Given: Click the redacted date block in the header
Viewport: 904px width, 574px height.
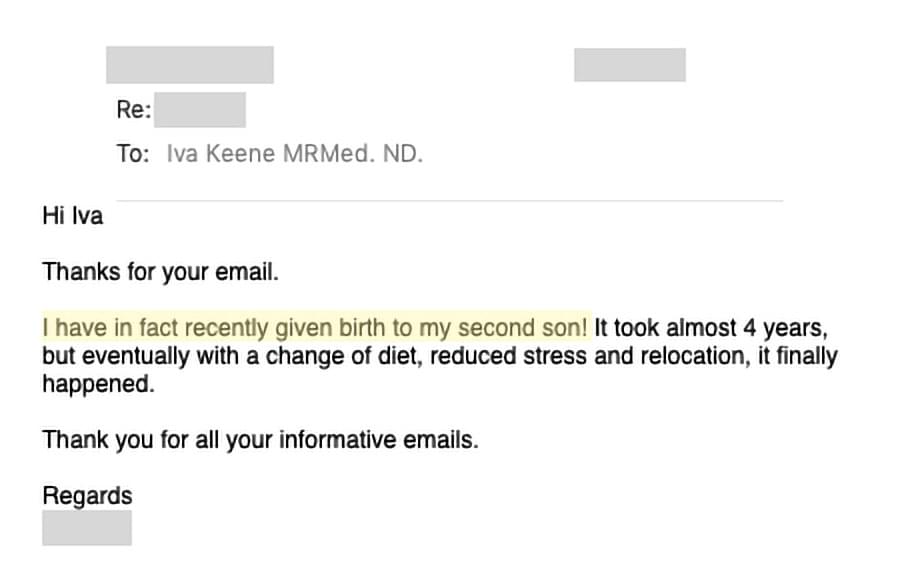Looking at the screenshot, I should (x=630, y=65).
